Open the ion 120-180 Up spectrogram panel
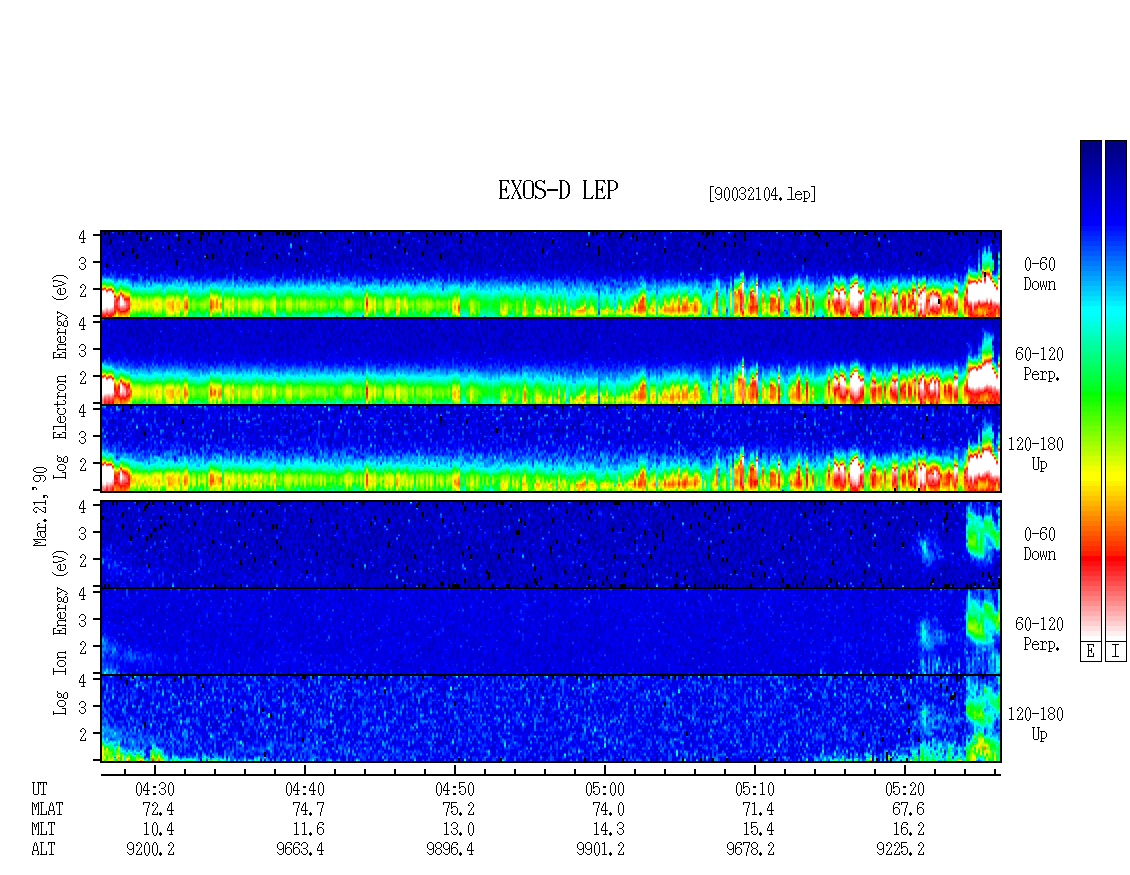Viewport: 1130px width, 875px height. [551, 719]
